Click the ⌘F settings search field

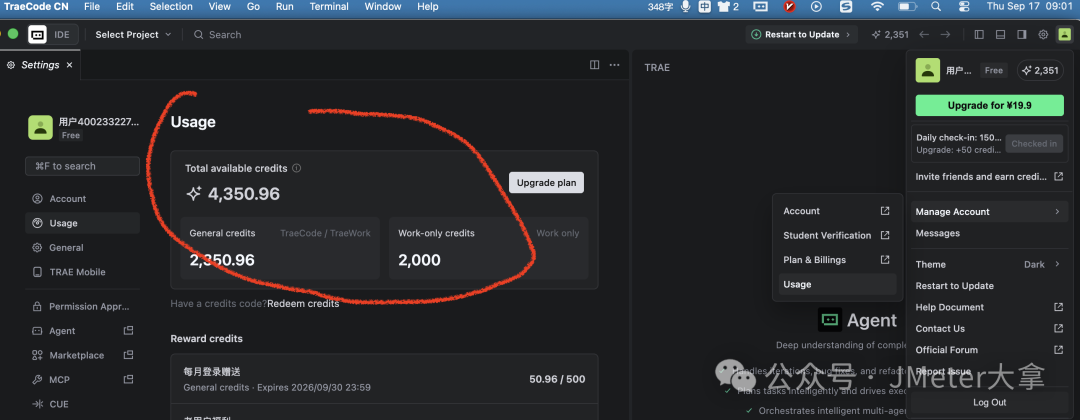pyautogui.click(x=83, y=166)
